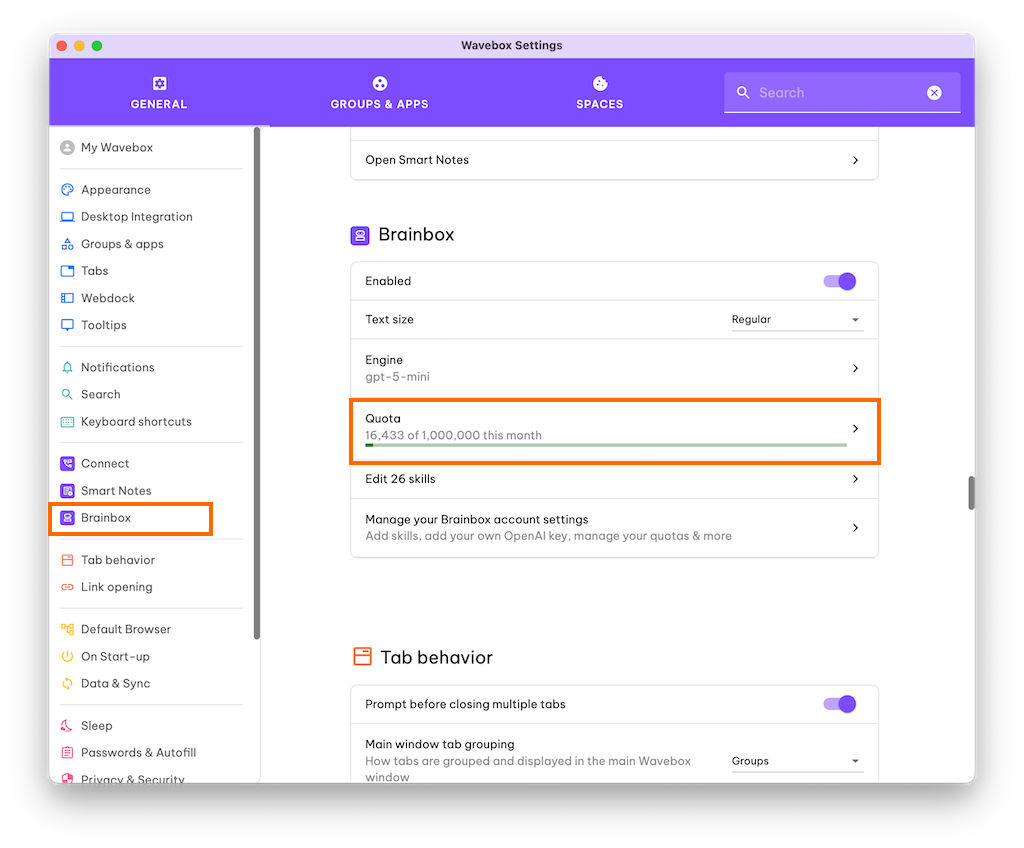Click the On Start-up power icon
The height and width of the screenshot is (848, 1024).
click(67, 656)
